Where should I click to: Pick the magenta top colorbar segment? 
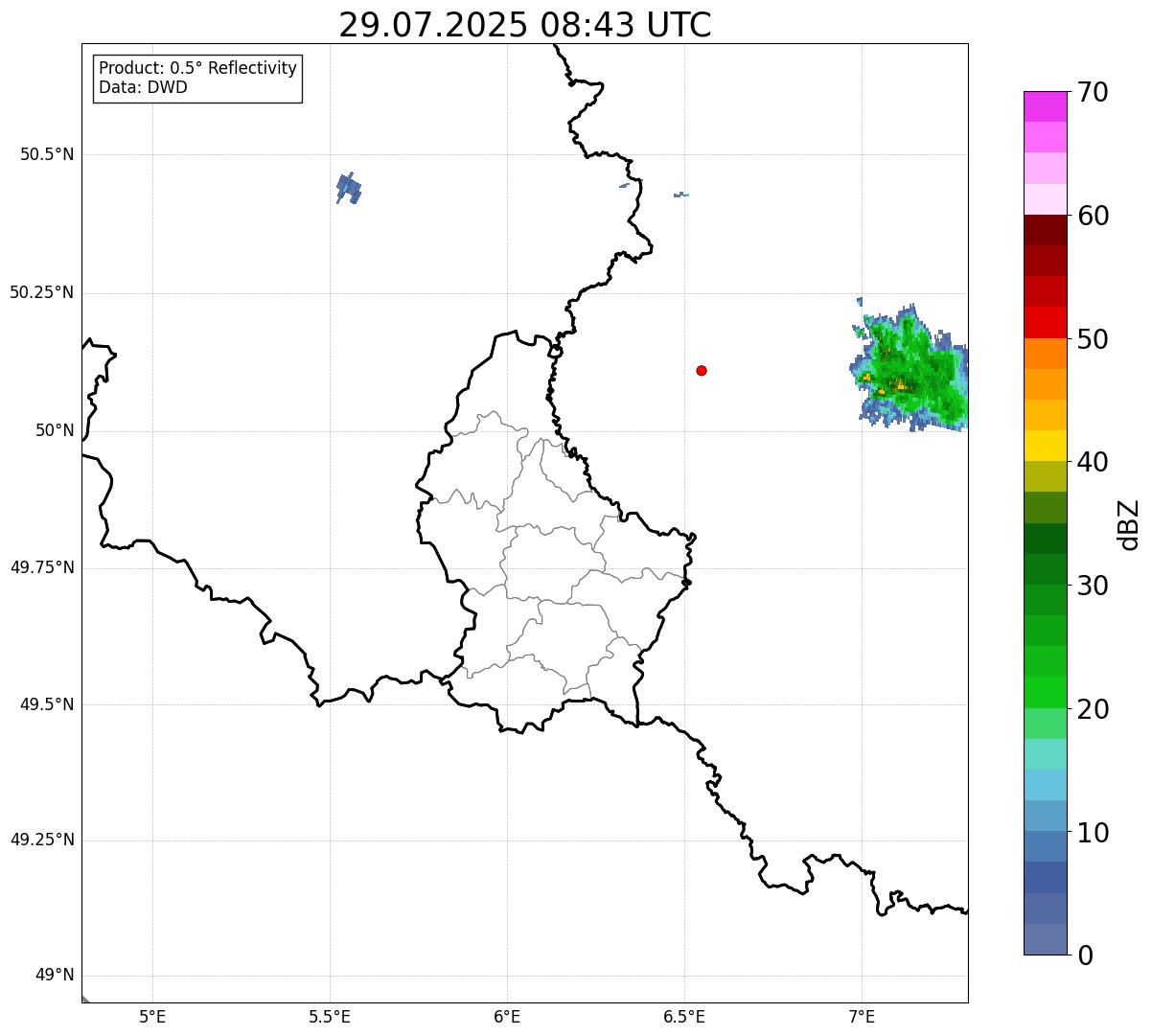pos(1046,106)
